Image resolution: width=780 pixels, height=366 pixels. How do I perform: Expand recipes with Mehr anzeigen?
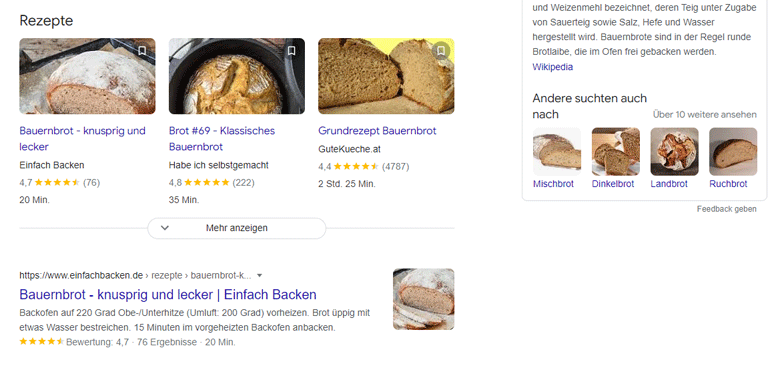(237, 228)
